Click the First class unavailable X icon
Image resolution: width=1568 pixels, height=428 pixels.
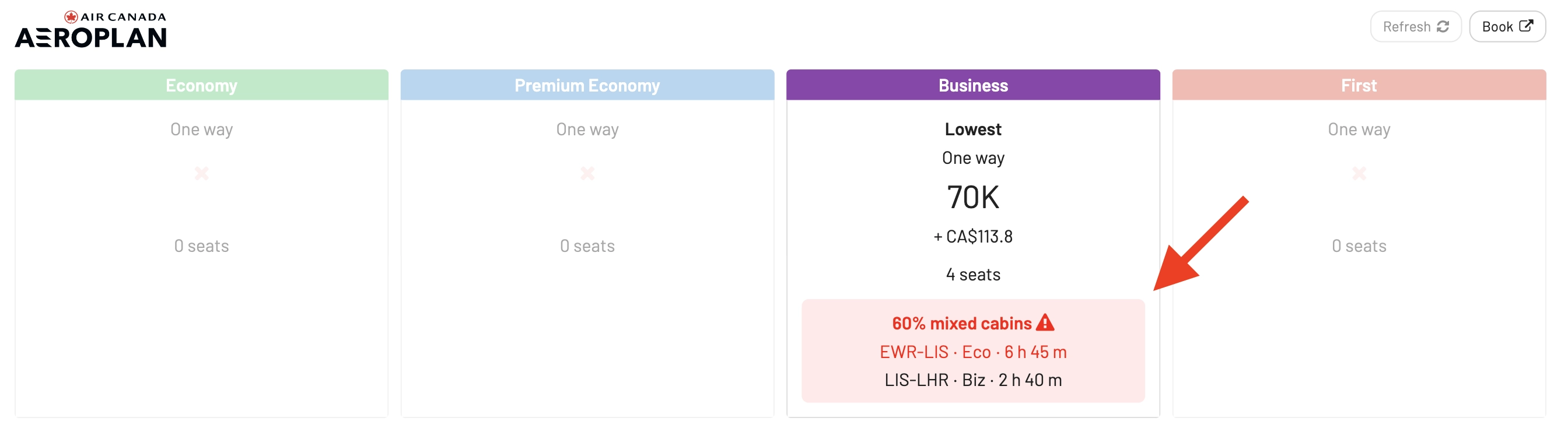[1359, 174]
